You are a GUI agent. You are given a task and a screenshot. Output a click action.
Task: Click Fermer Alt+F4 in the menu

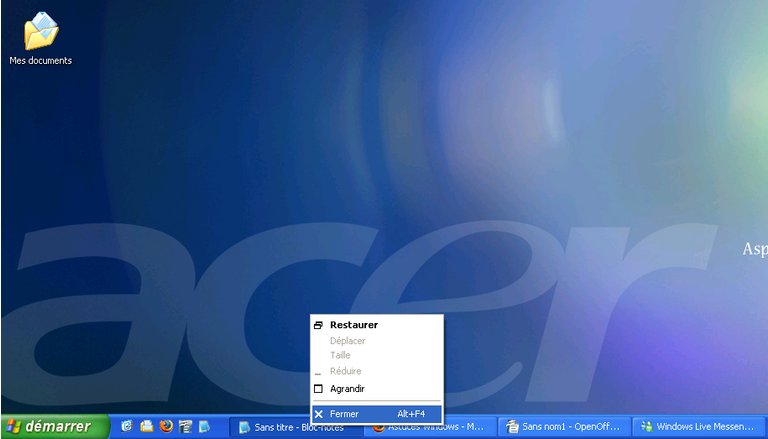pyautogui.click(x=377, y=414)
